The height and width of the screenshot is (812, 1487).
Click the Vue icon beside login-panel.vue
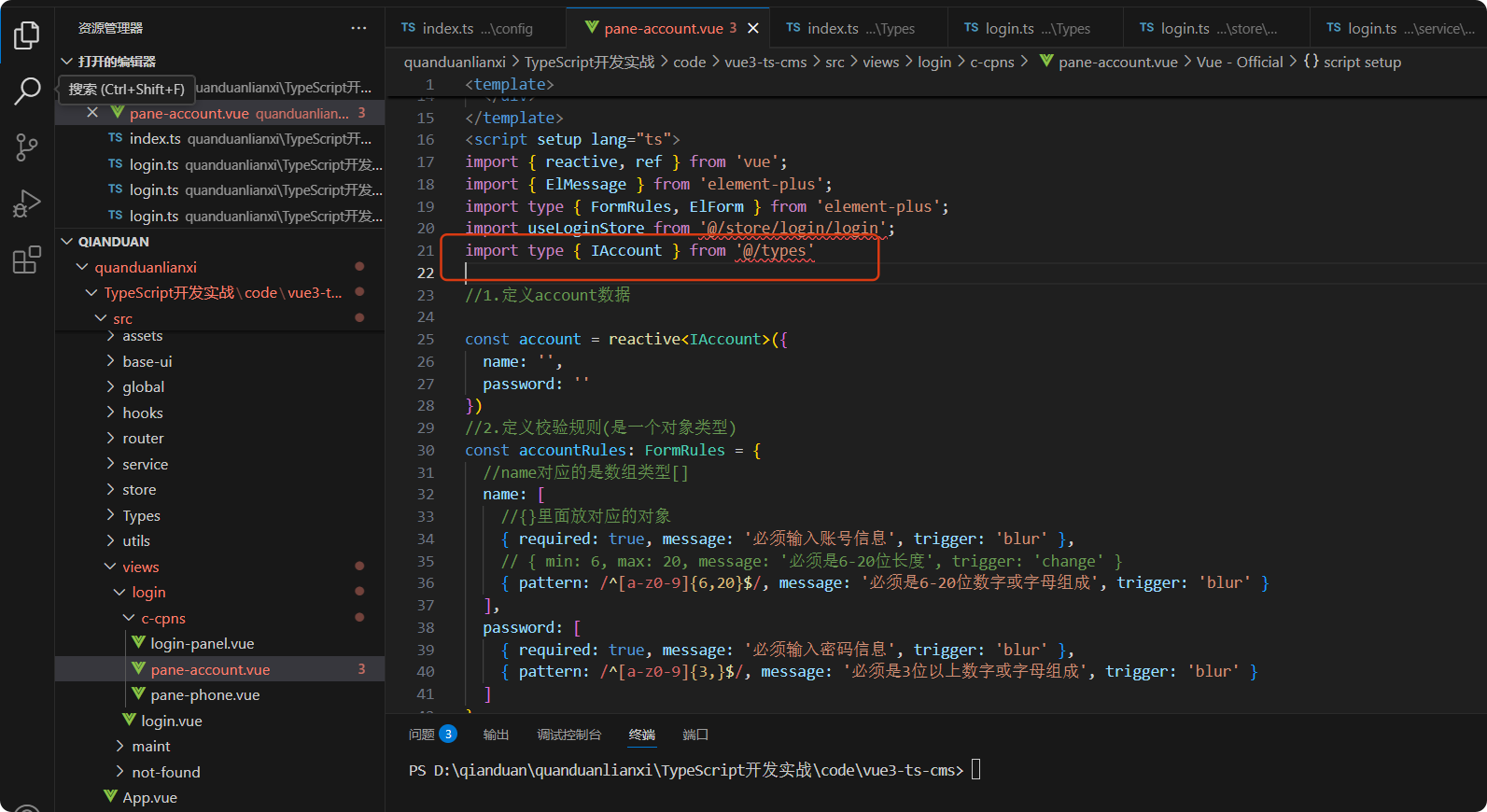click(138, 643)
